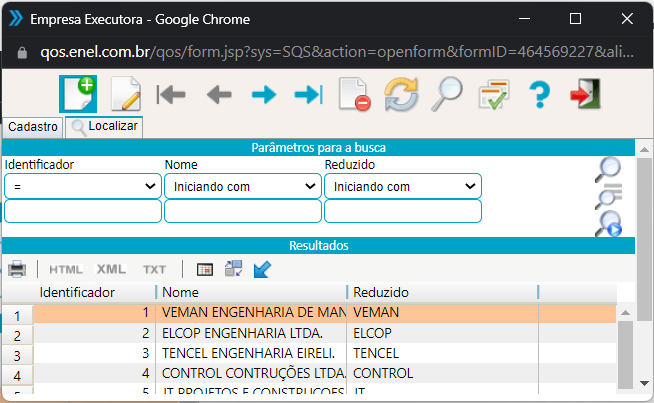This screenshot has height=403, width=654.
Task: Jump to the last record arrow
Action: click(308, 95)
